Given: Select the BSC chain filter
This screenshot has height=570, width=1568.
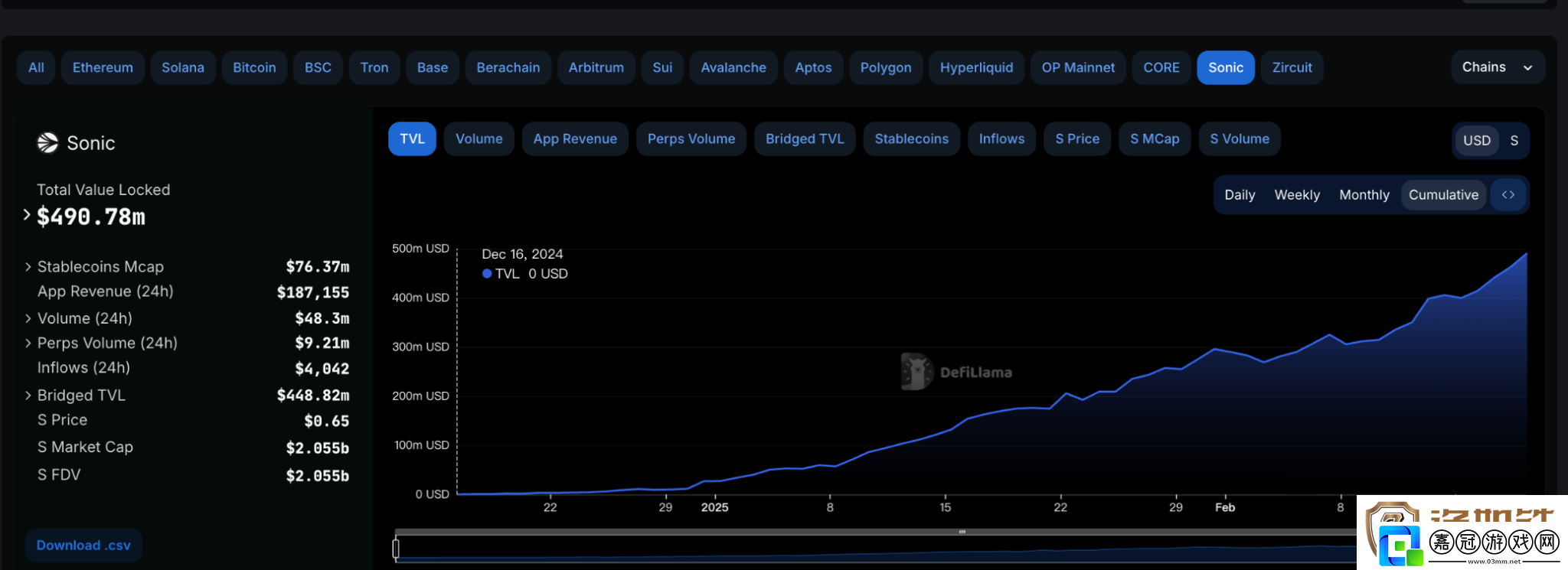Looking at the screenshot, I should pos(318,68).
